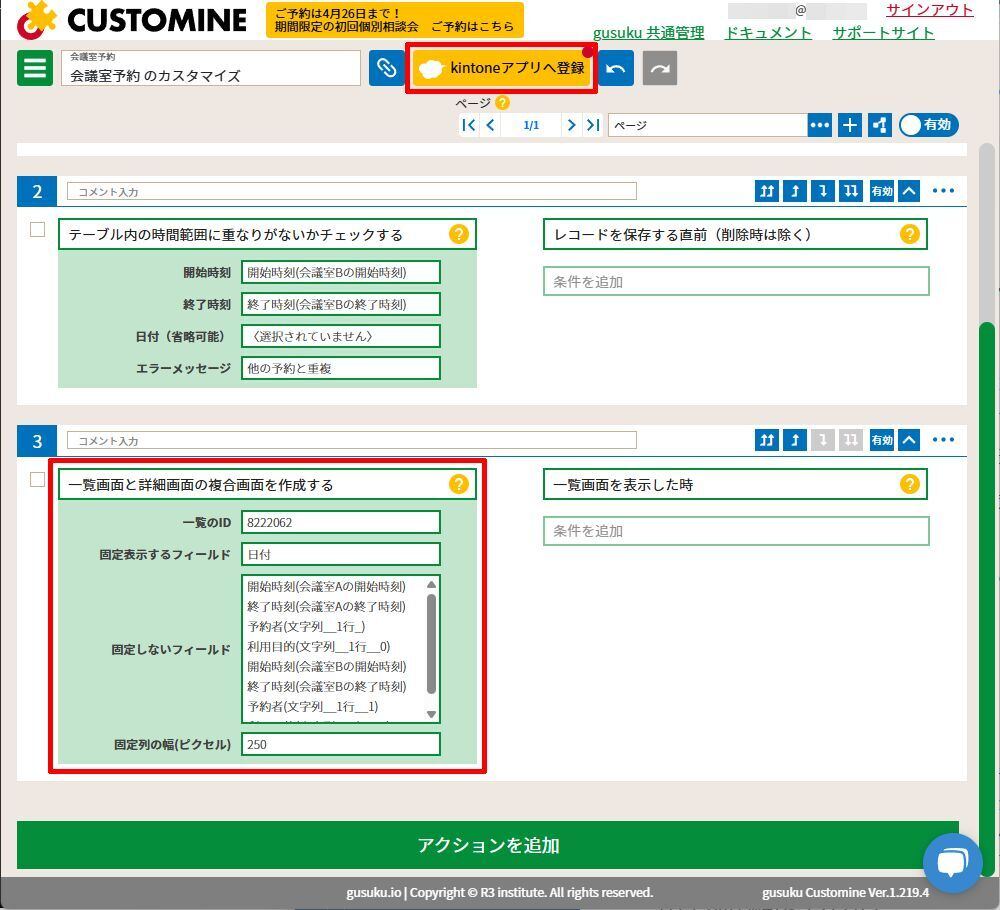Check the checkbox for action 2
This screenshot has height=910, width=1000.
point(38,230)
